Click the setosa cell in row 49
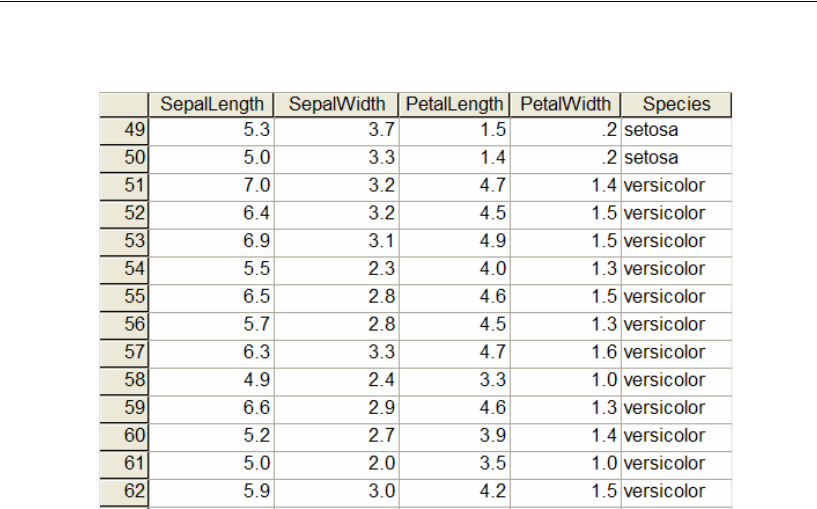The image size is (817, 509). pyautogui.click(x=676, y=130)
